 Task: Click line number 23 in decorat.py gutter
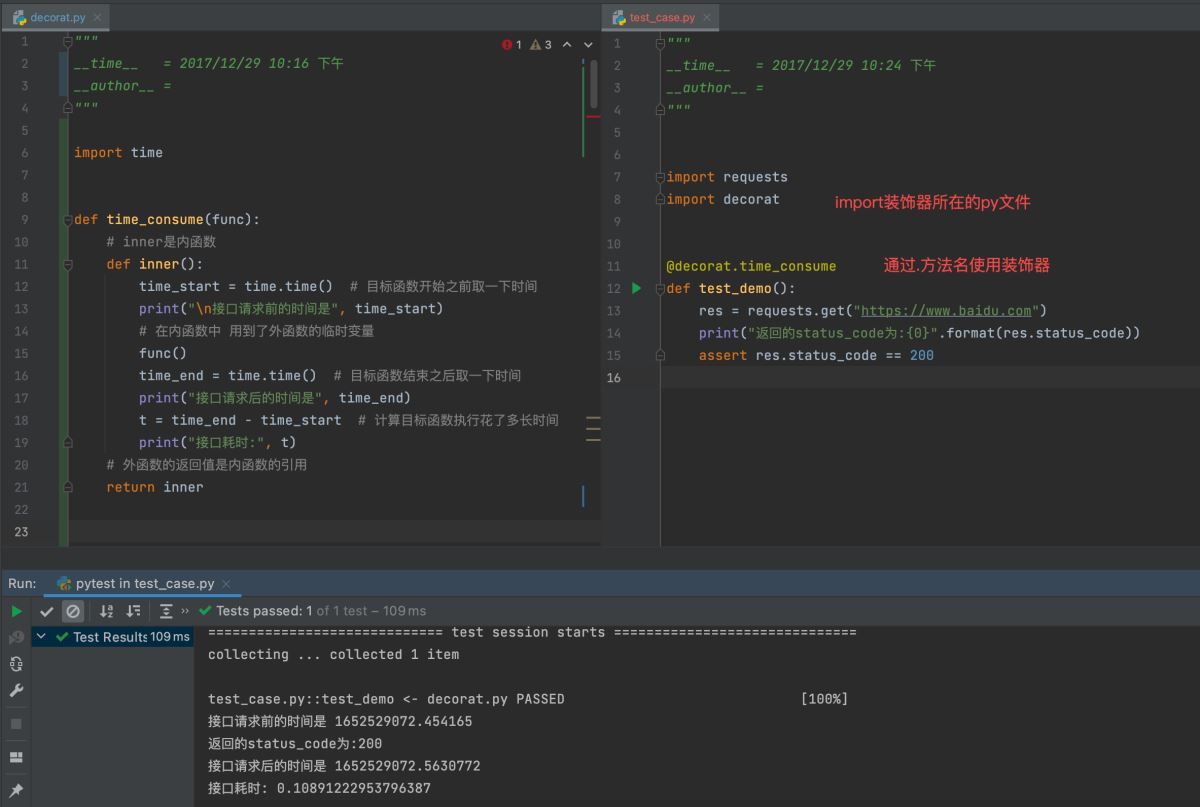(x=22, y=532)
